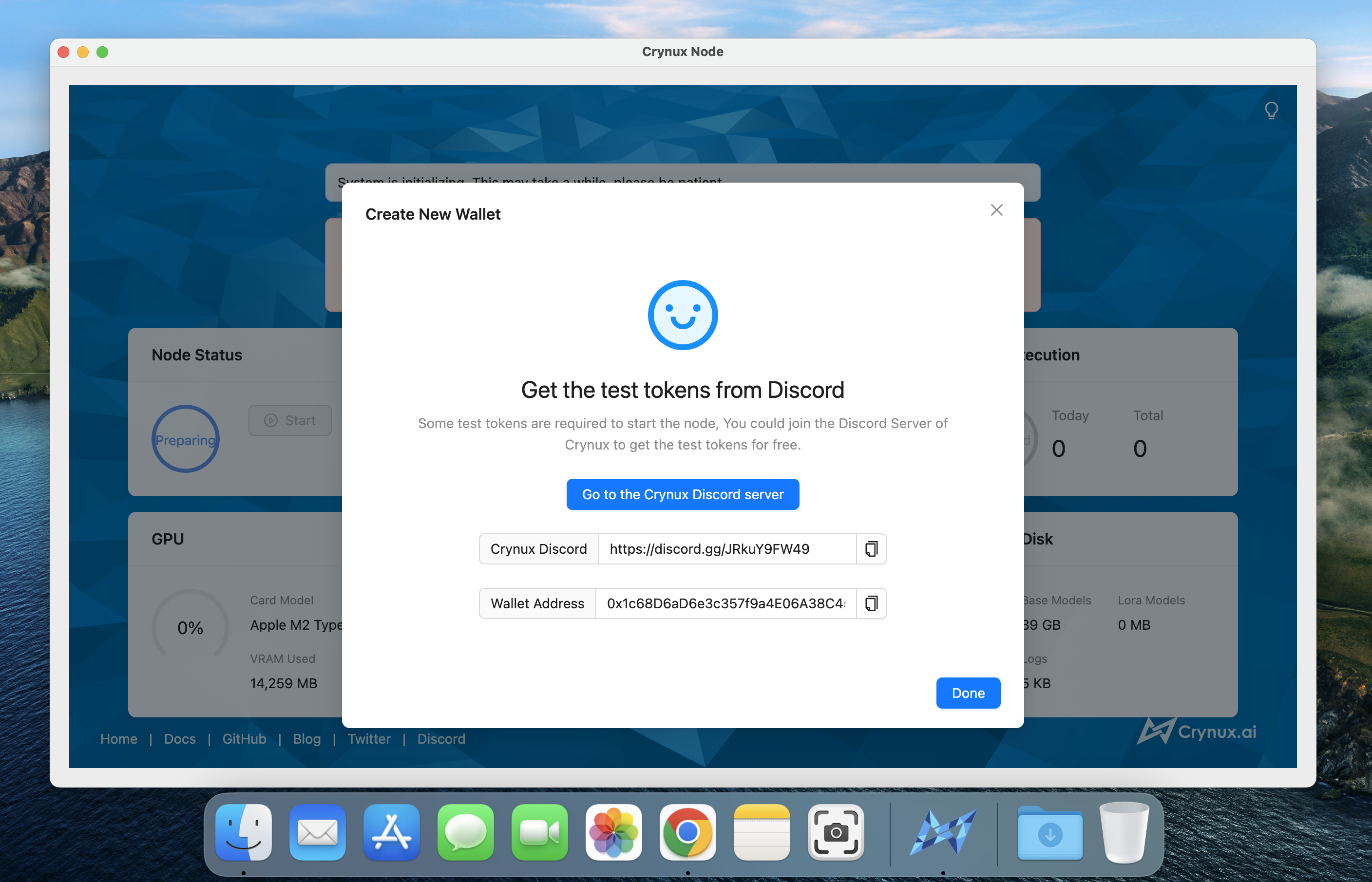Screen dimensions: 1372x882
Task: Launch Google Chrome from the dock
Action: 687,832
